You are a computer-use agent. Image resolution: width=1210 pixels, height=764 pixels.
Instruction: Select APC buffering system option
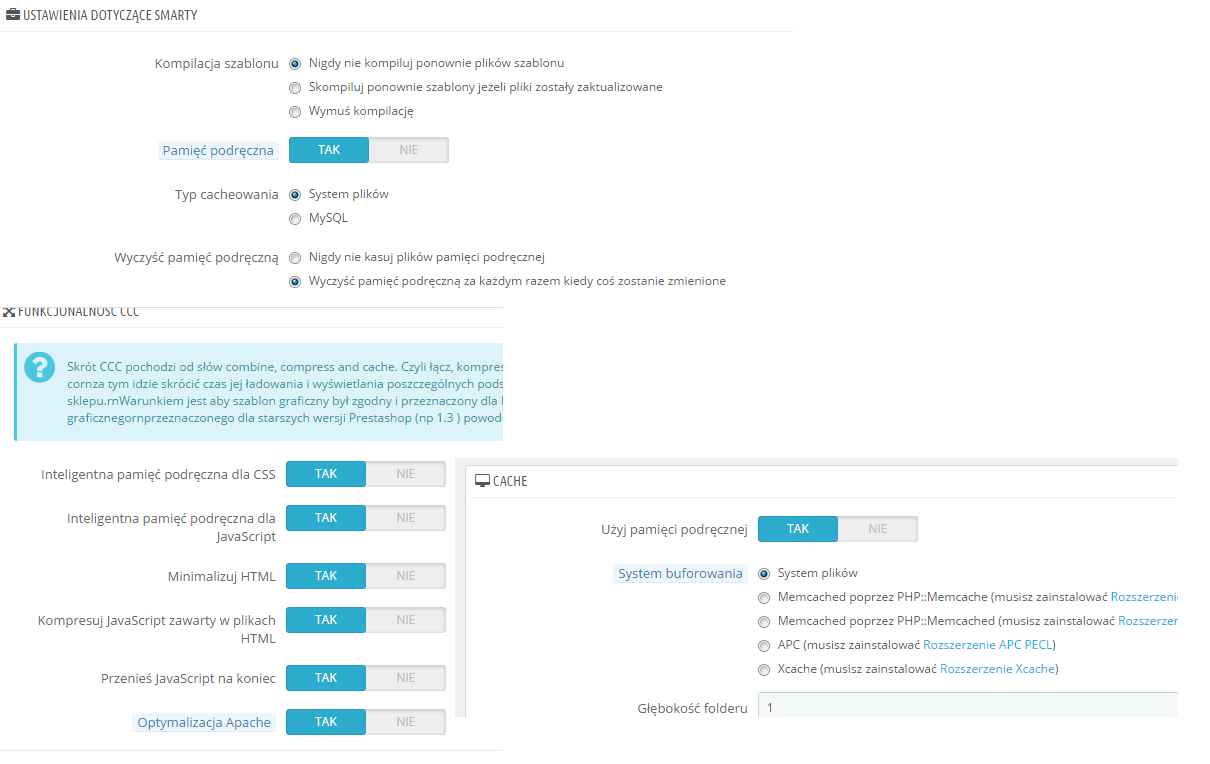click(x=764, y=645)
